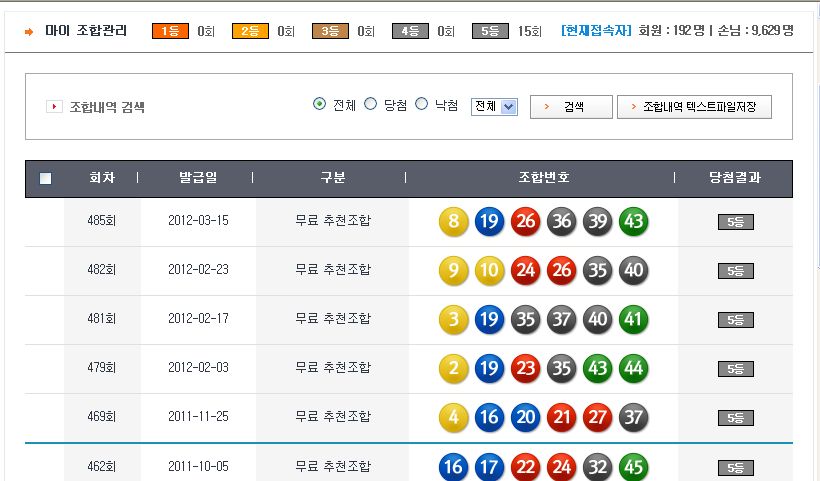Click yellow ball number 8 in 485회 row
Image resolution: width=820 pixels, height=481 pixels.
(454, 221)
